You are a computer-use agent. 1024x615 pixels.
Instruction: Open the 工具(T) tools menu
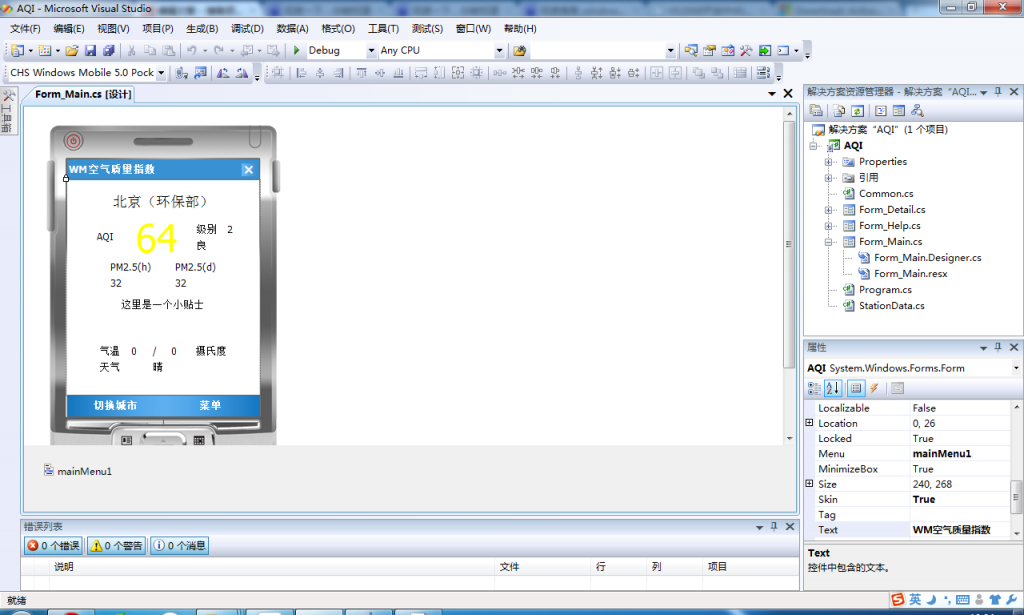(383, 29)
